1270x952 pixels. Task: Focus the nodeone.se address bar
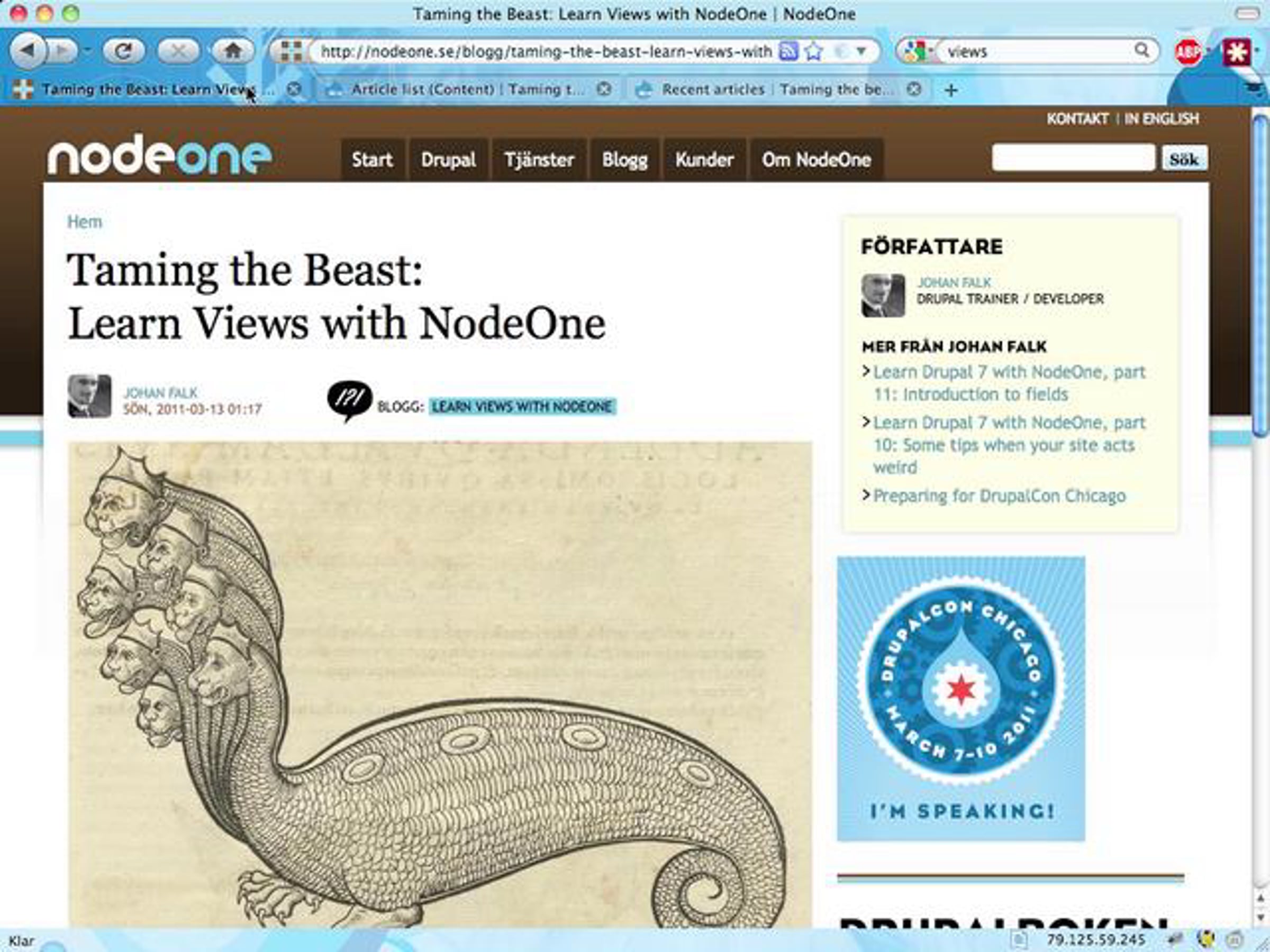(x=546, y=52)
